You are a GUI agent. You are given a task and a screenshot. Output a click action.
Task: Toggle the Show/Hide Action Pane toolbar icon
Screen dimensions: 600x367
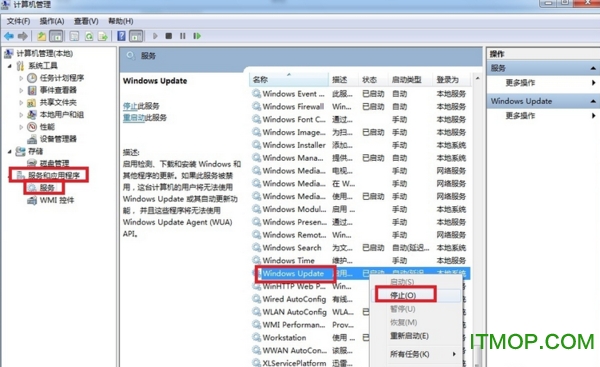tap(136, 36)
